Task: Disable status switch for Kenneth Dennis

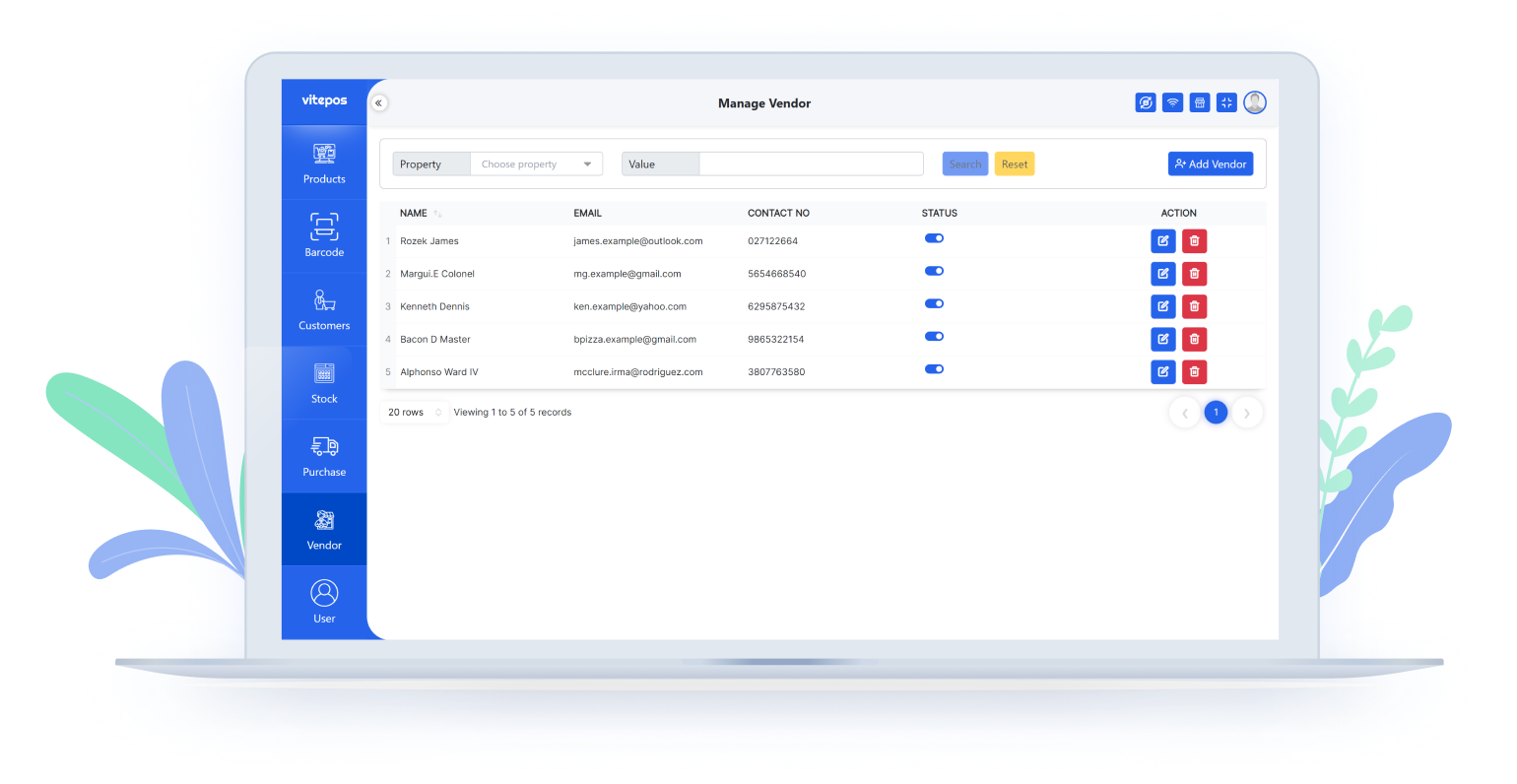Action: tap(934, 303)
